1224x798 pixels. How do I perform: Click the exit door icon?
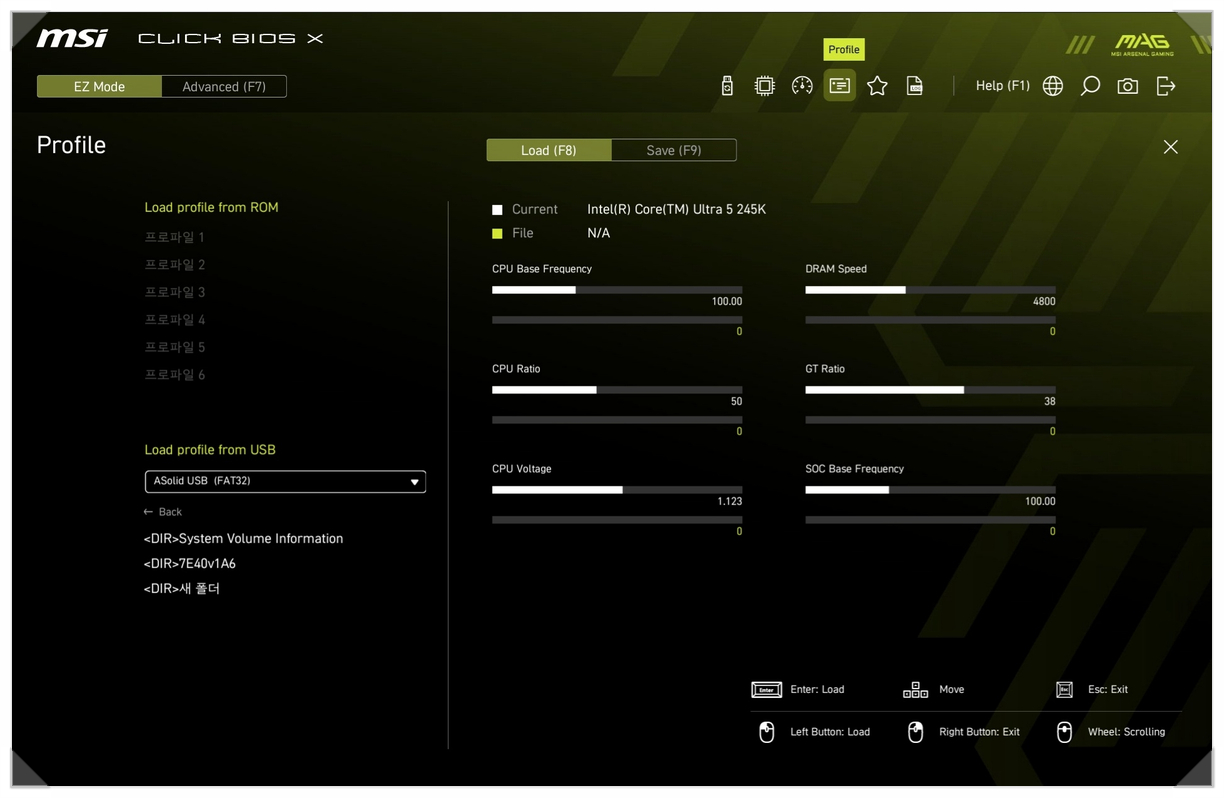coord(1166,86)
